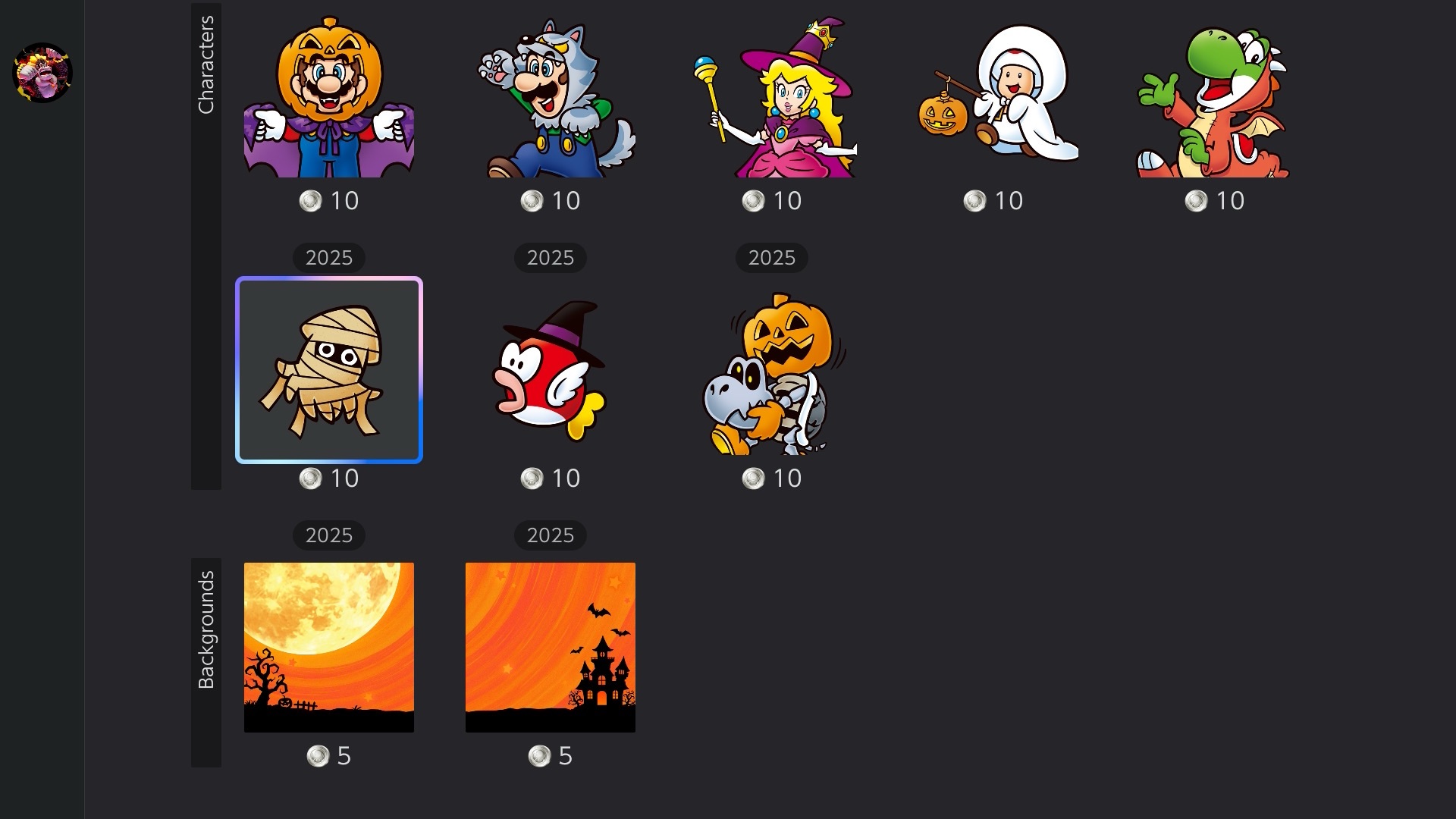Click 2025 tag above mummy Blooper

(x=329, y=258)
